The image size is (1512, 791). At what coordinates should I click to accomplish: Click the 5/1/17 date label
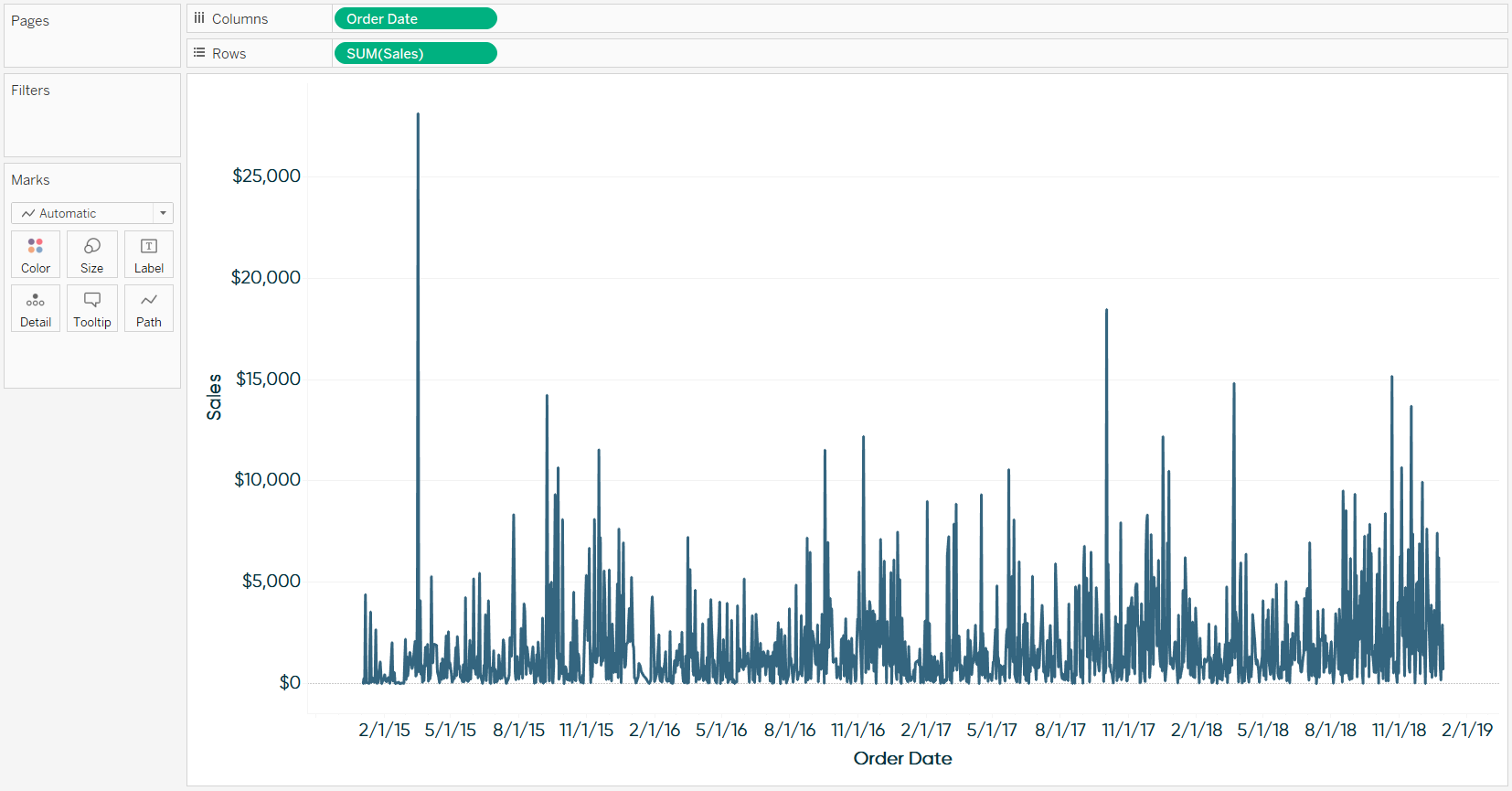pos(992,730)
